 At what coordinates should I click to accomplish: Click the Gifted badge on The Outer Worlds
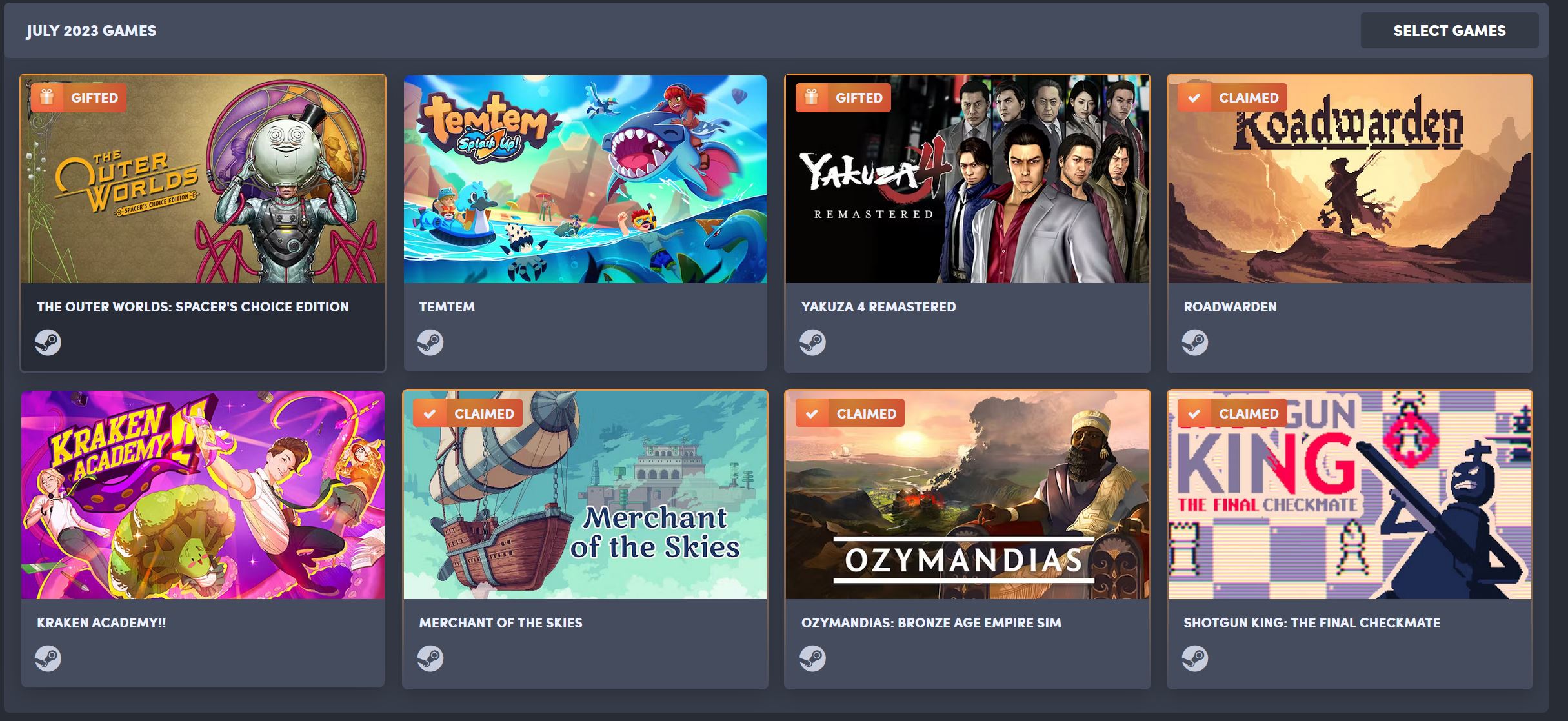tap(79, 98)
